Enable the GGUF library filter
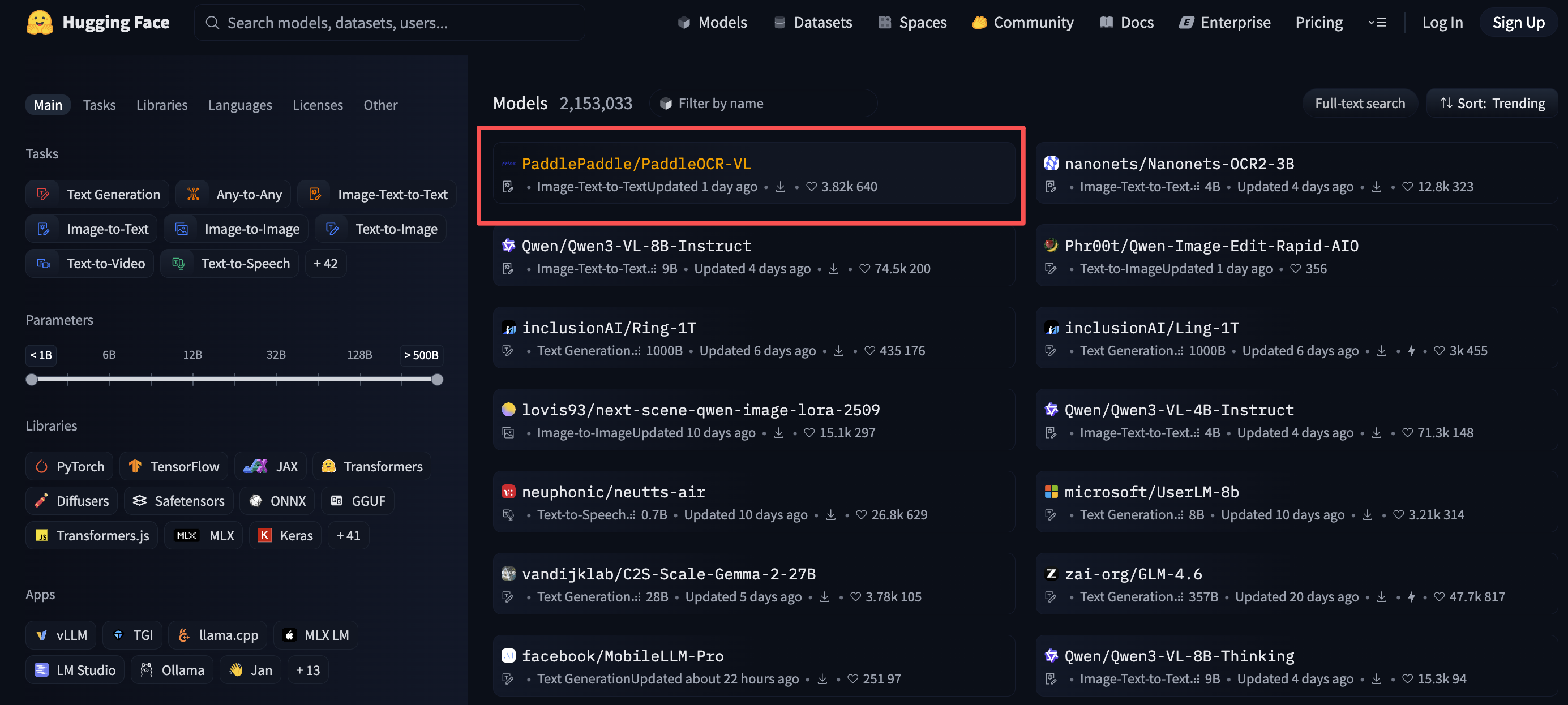Viewport: 1568px width, 705px height. click(x=358, y=501)
